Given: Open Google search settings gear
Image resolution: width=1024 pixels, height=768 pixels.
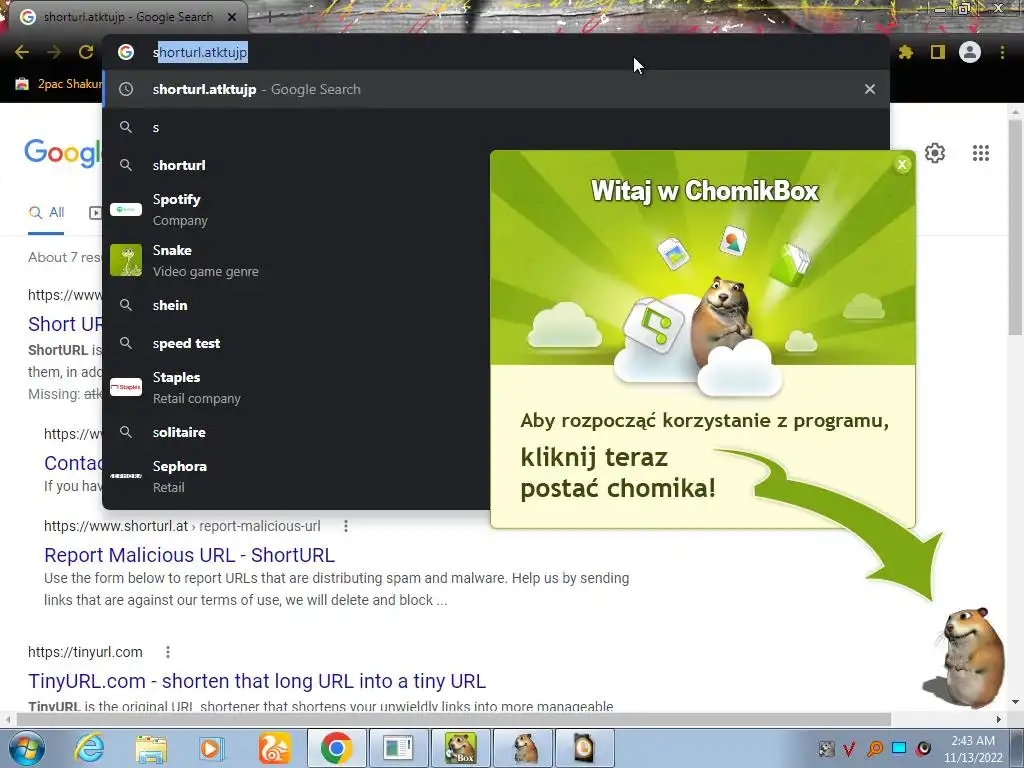Looking at the screenshot, I should 935,153.
